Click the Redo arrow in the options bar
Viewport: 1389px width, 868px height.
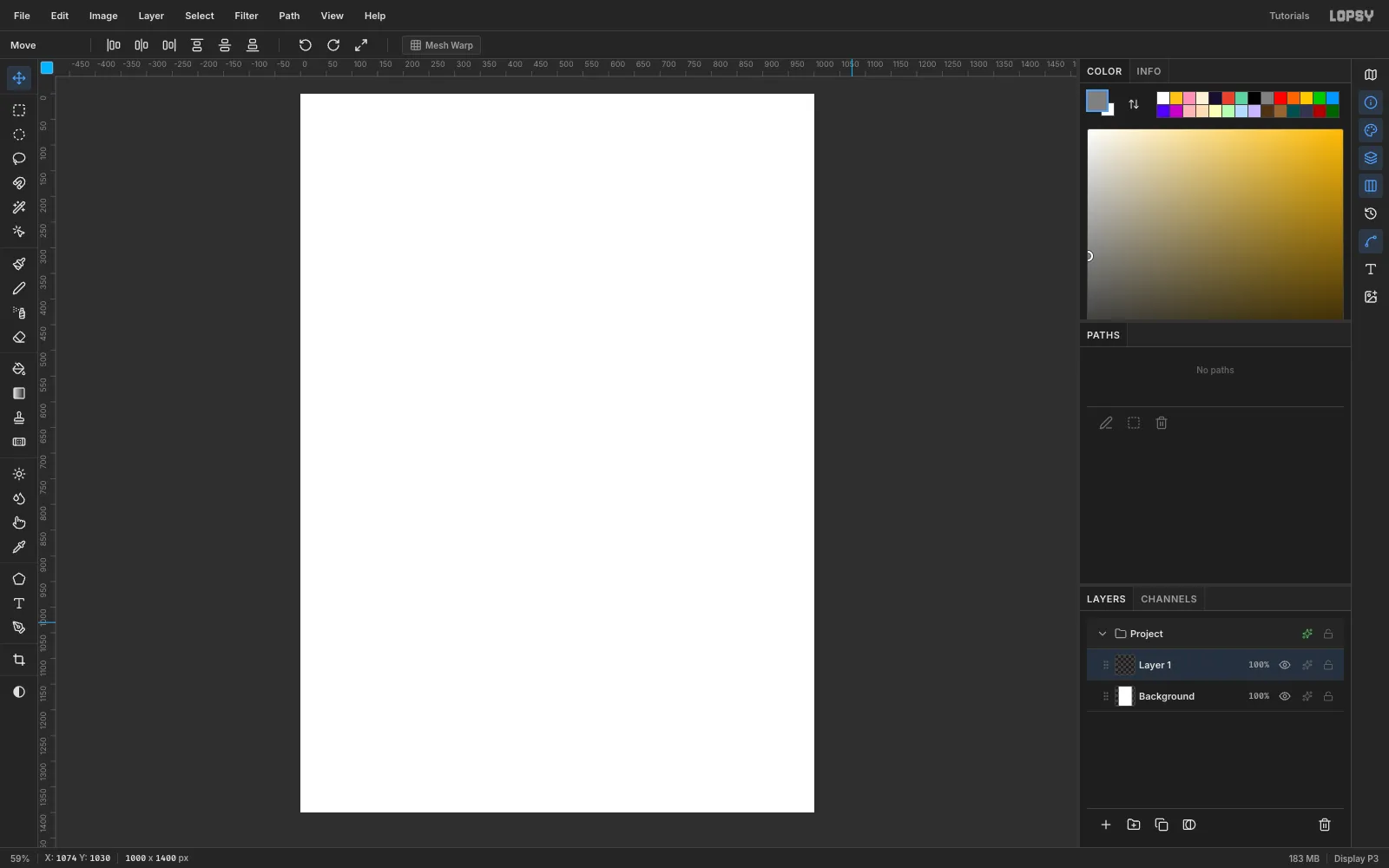click(x=333, y=45)
